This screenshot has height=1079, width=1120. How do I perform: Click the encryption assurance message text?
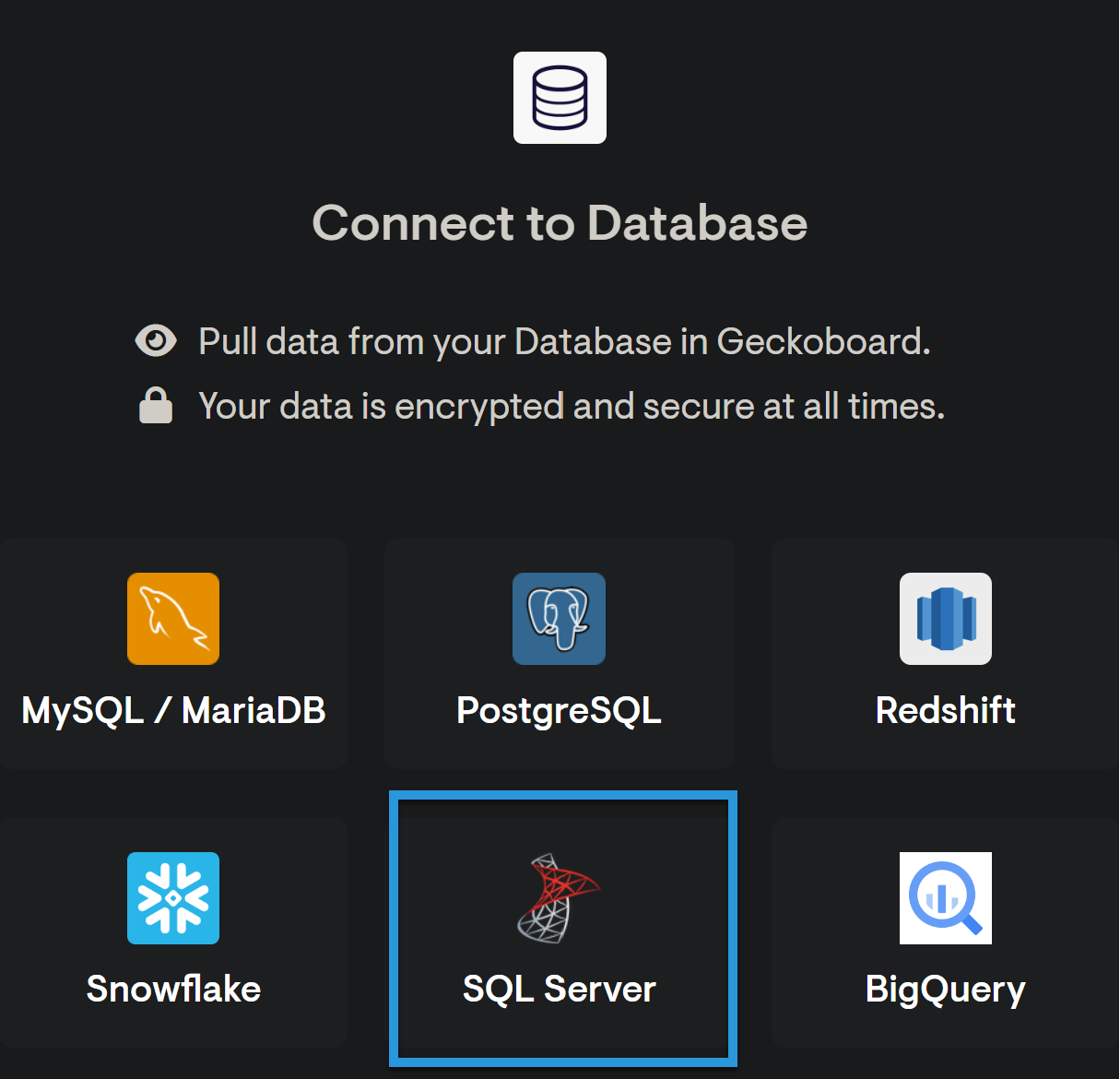pos(571,406)
